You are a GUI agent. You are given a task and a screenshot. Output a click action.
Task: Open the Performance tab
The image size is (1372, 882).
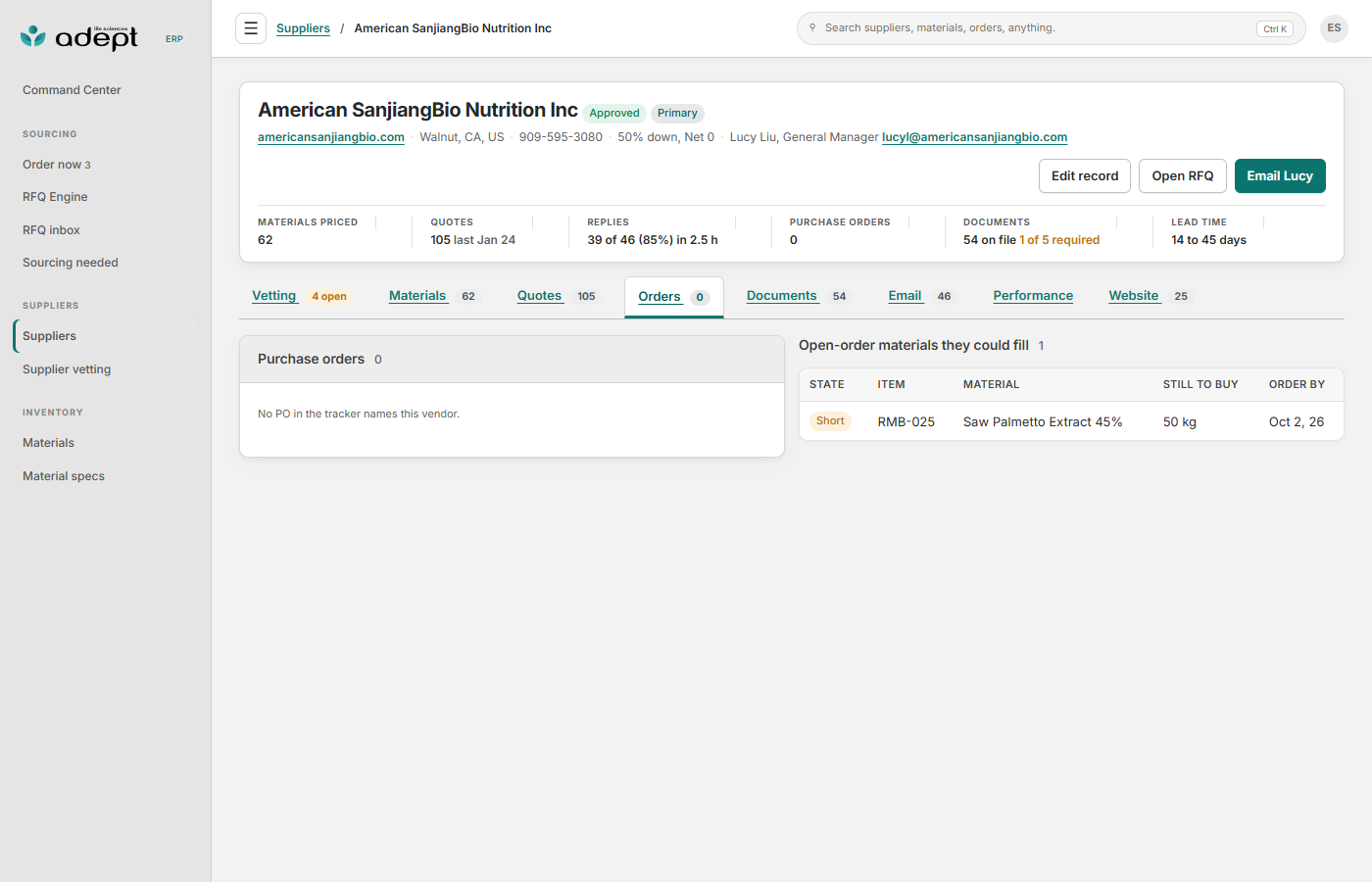(1033, 296)
